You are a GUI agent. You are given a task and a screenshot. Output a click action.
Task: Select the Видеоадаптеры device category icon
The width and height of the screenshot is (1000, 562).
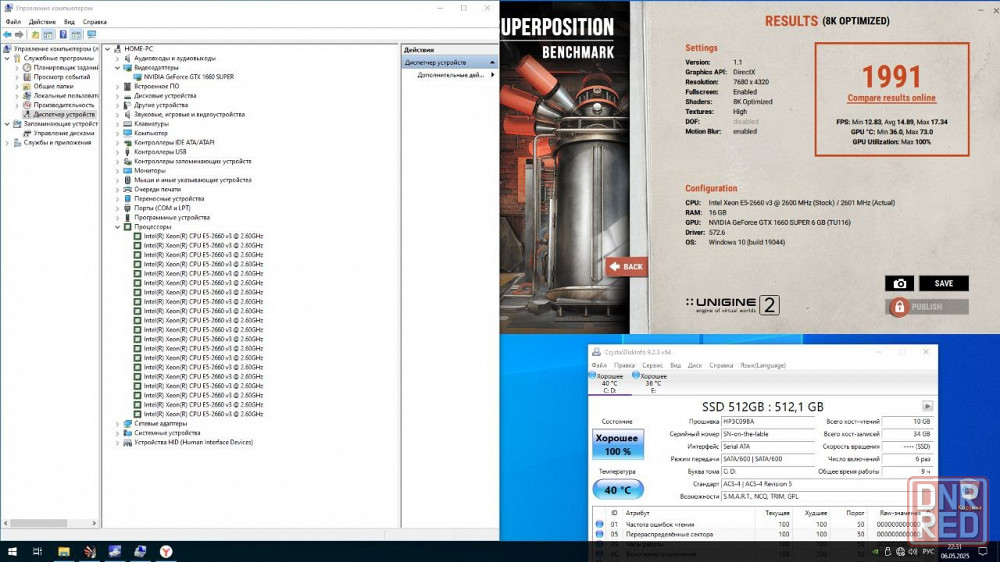click(x=128, y=67)
